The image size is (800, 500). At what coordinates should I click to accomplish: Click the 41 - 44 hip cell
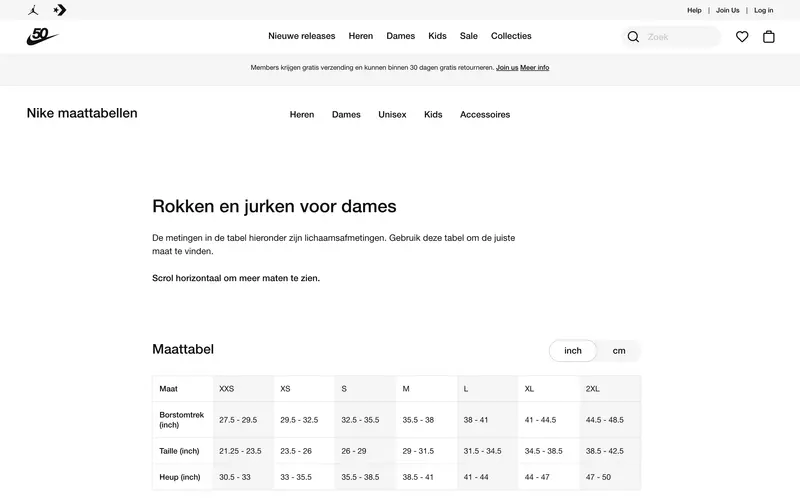[488, 477]
